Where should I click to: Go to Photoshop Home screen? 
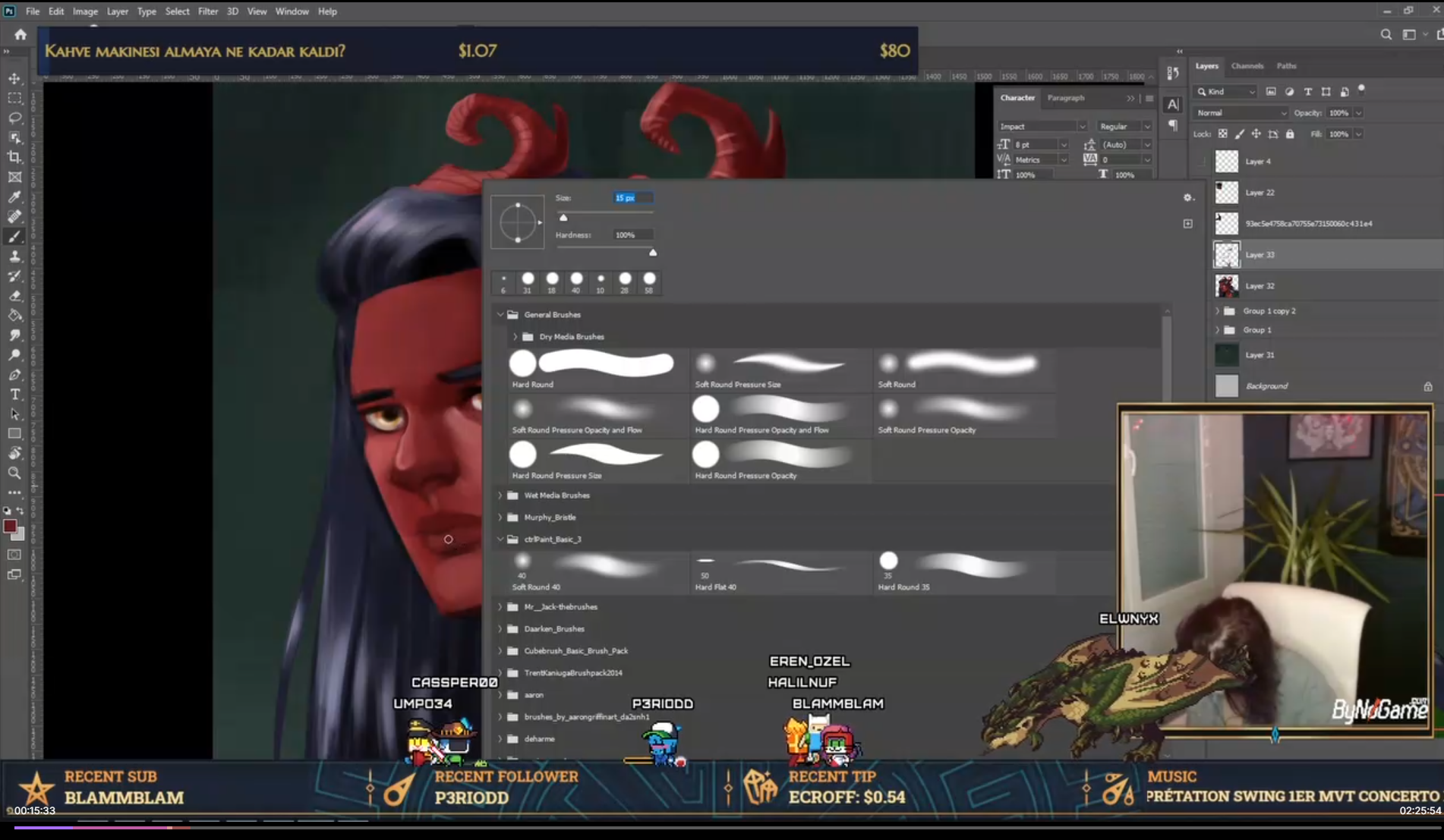[x=20, y=34]
